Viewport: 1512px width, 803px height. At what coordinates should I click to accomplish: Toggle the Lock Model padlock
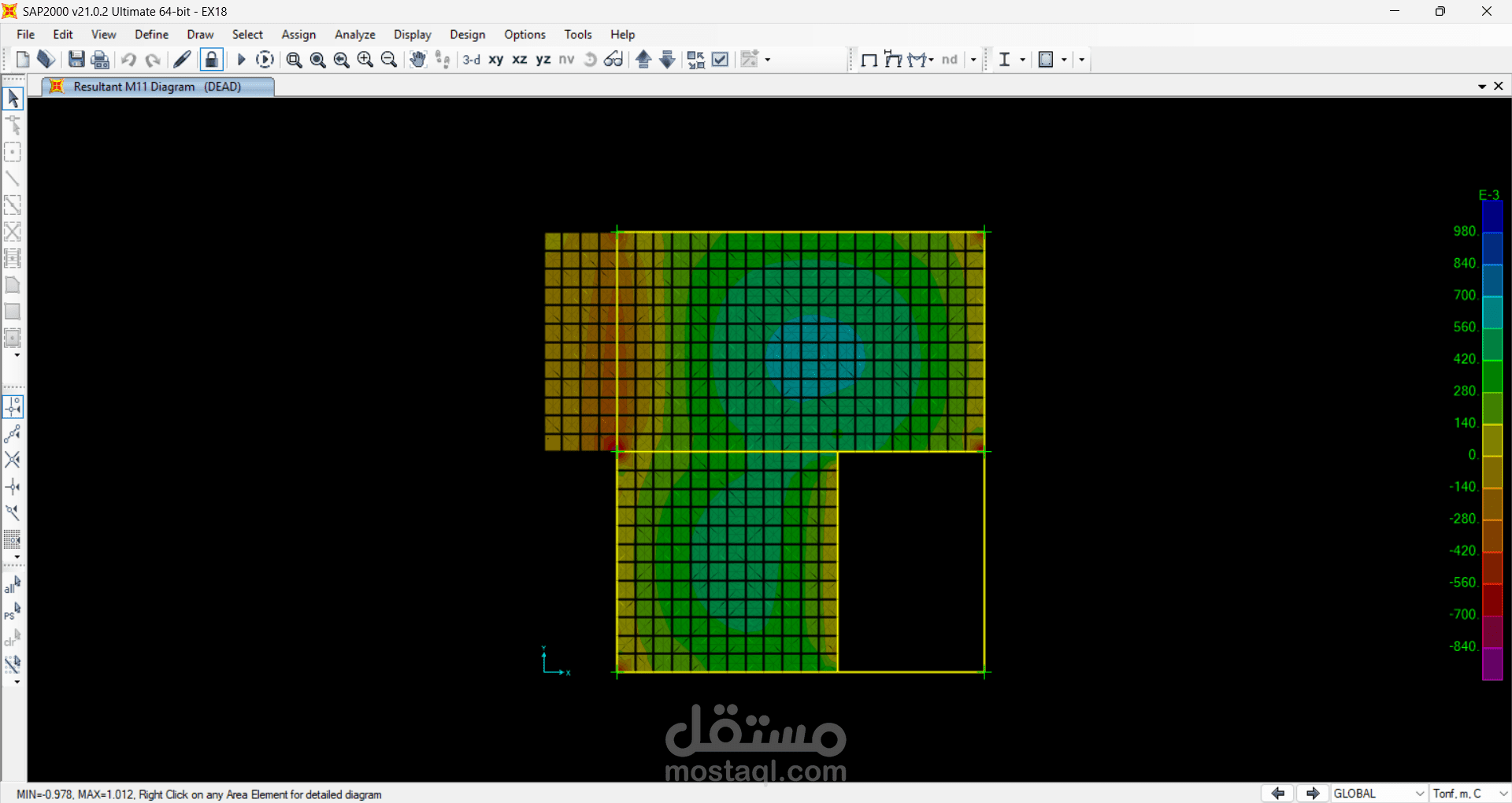[x=211, y=60]
